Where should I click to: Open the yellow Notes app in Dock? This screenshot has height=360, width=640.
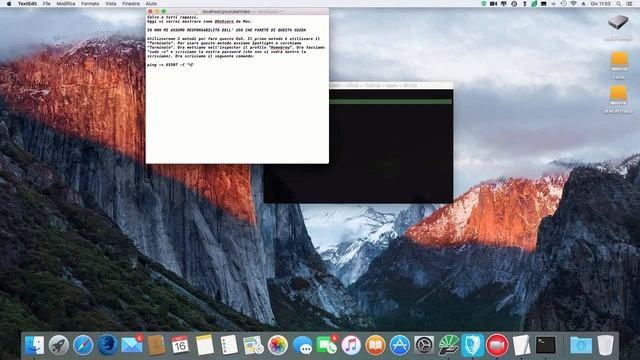click(204, 345)
